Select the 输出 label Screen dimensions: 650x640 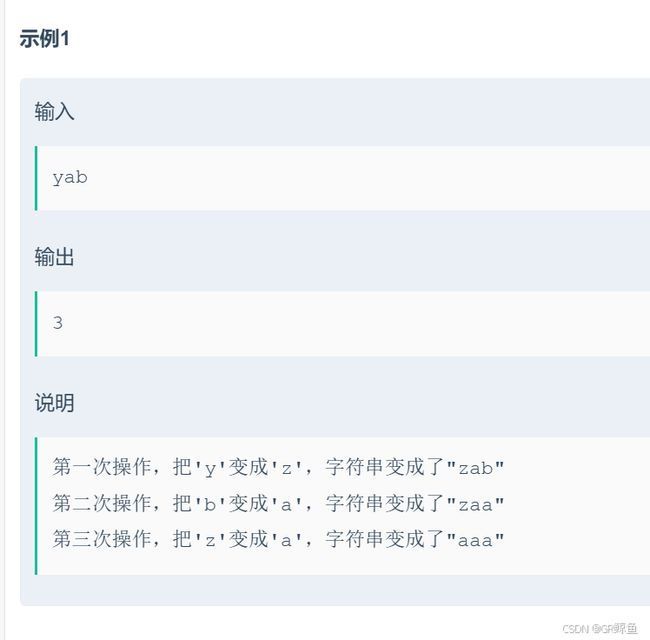pos(54,257)
